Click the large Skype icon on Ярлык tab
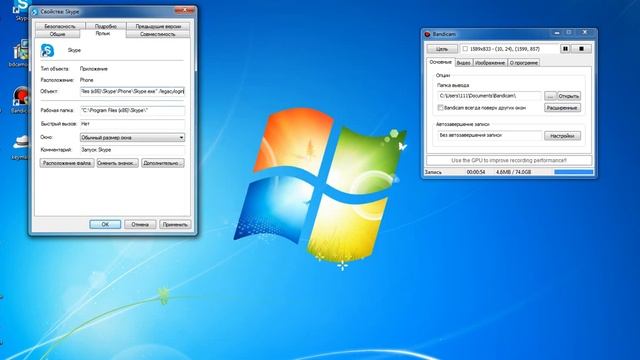Screen dimensions: 640x360 (47, 50)
